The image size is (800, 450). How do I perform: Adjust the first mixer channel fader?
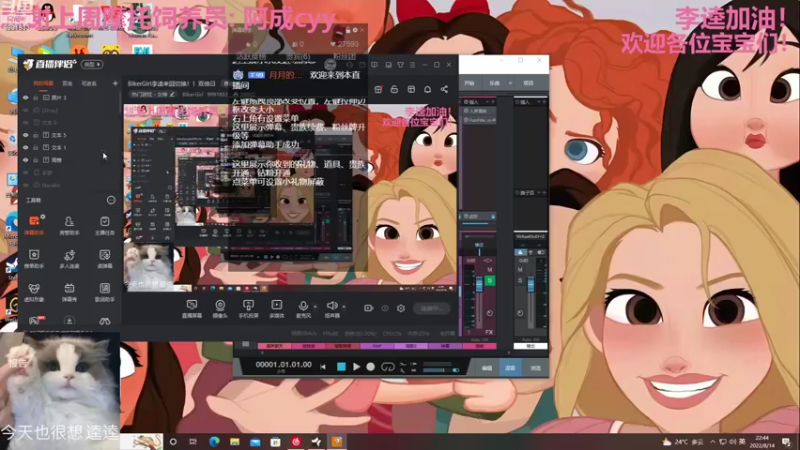[479, 284]
